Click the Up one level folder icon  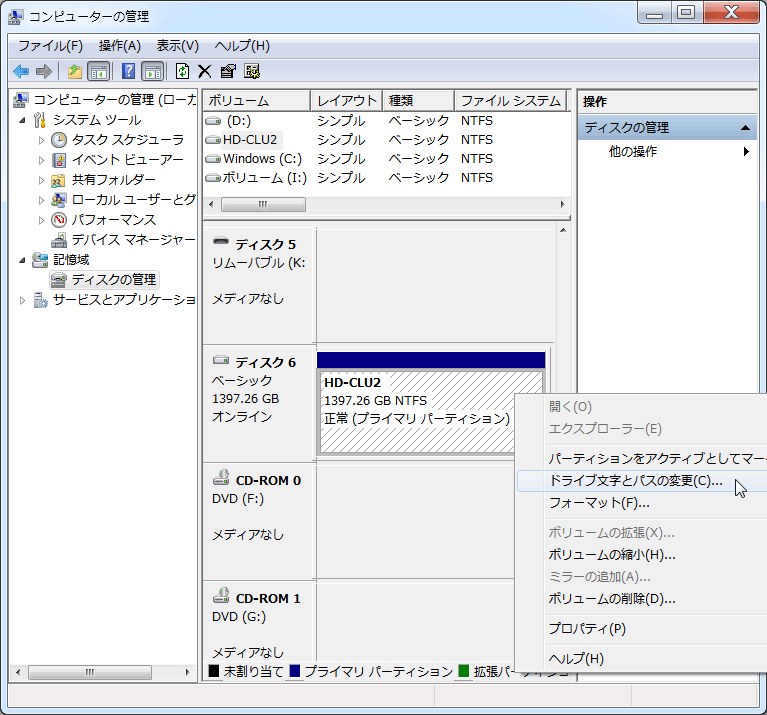[75, 71]
